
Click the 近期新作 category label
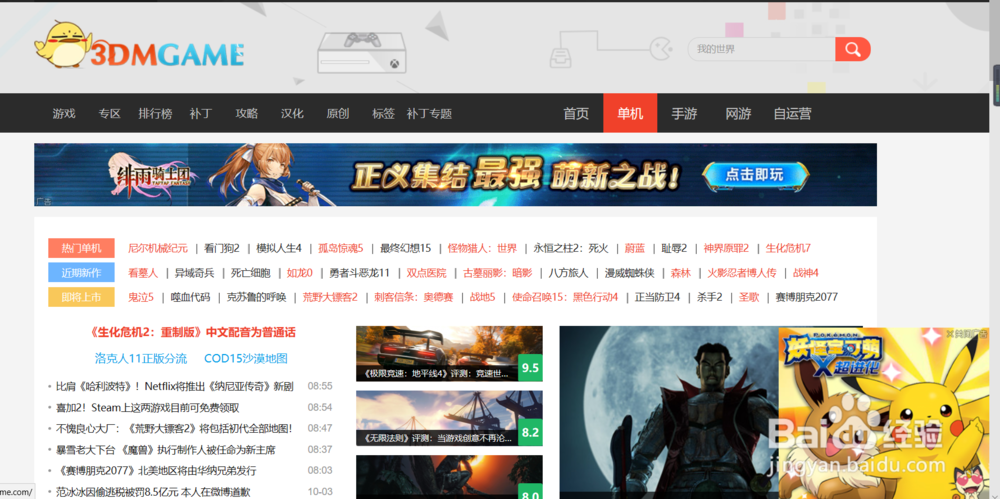(81, 272)
